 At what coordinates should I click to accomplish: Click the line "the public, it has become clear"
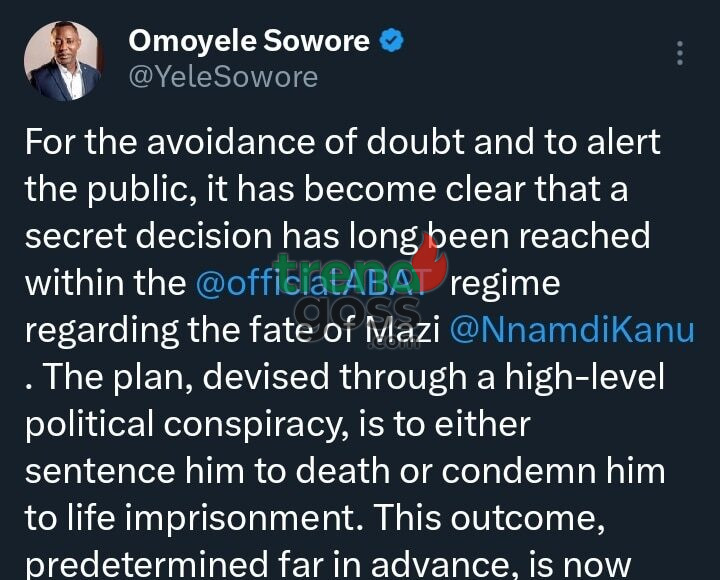point(326,189)
